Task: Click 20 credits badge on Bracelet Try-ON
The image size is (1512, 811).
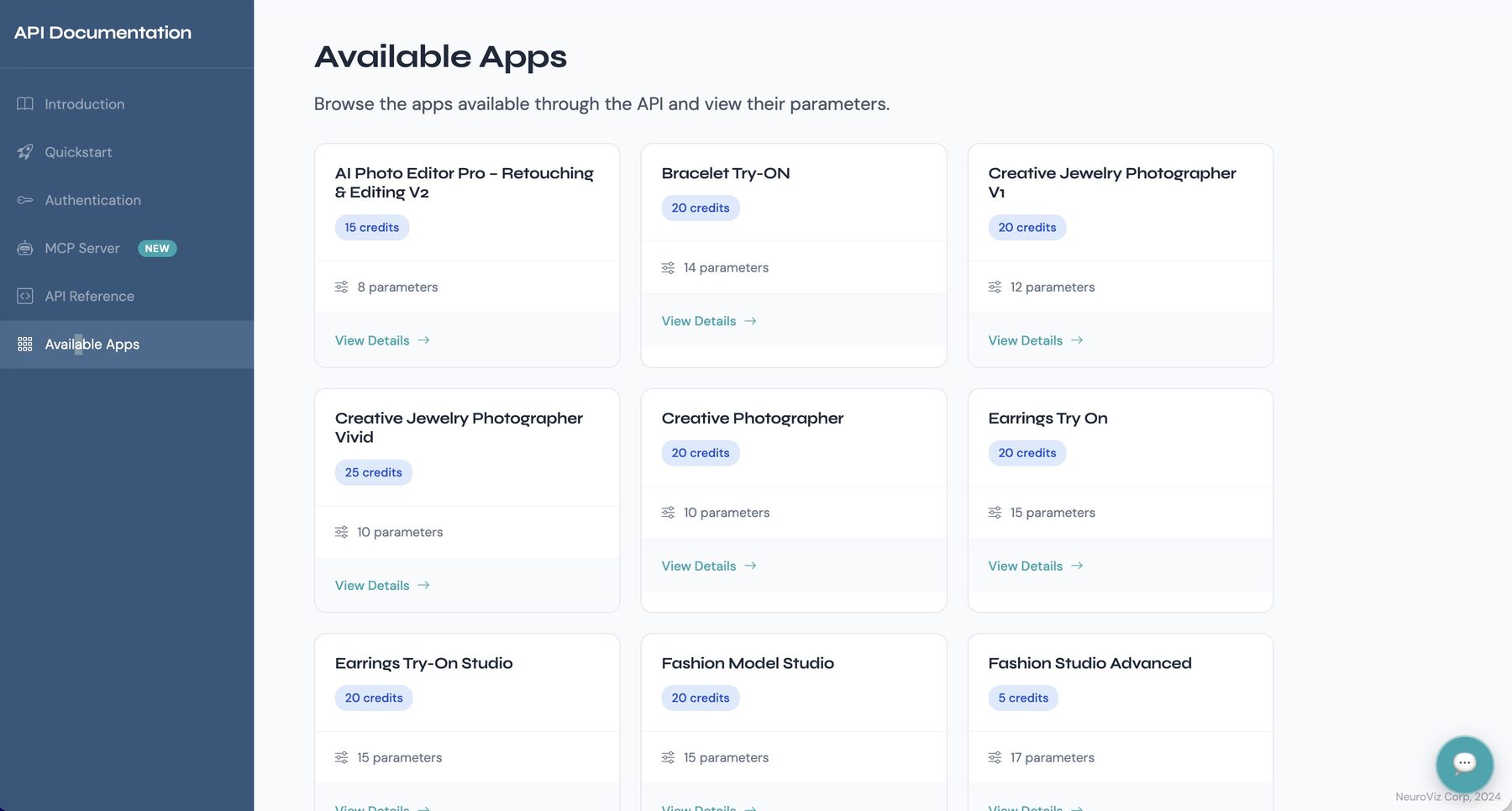Action: click(701, 208)
